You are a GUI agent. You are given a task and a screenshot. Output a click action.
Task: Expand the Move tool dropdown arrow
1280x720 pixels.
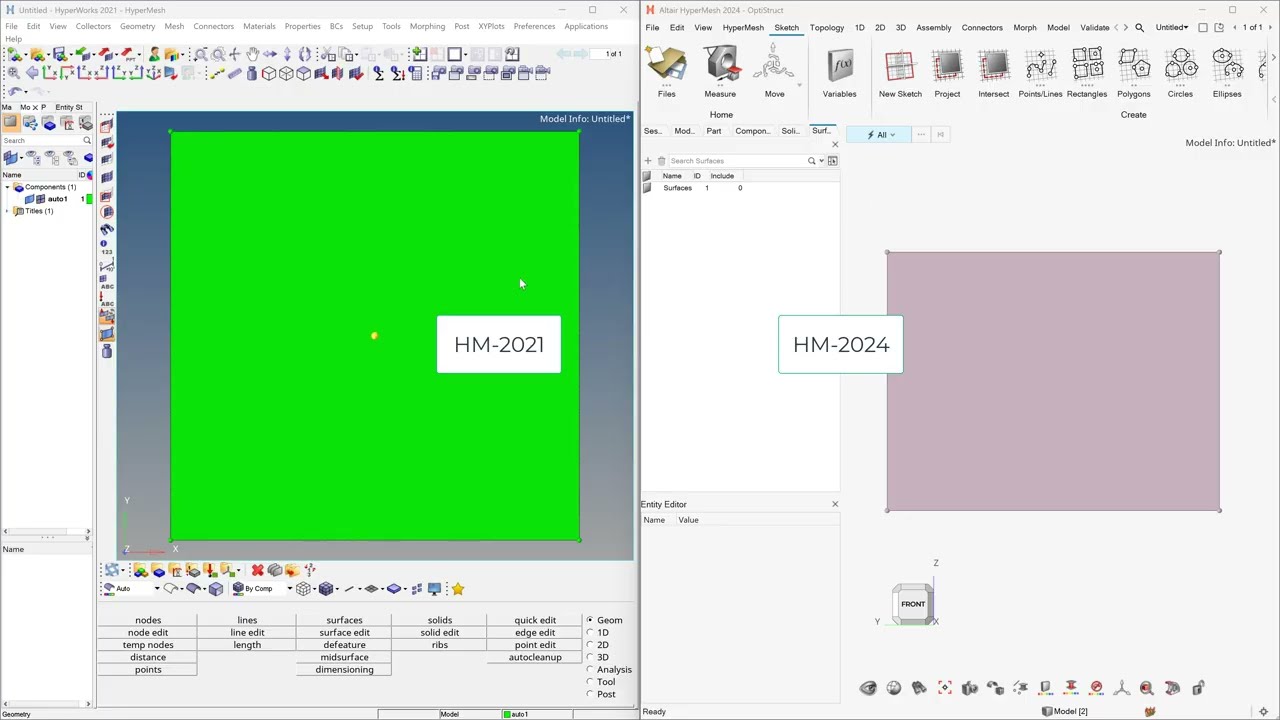tap(799, 85)
